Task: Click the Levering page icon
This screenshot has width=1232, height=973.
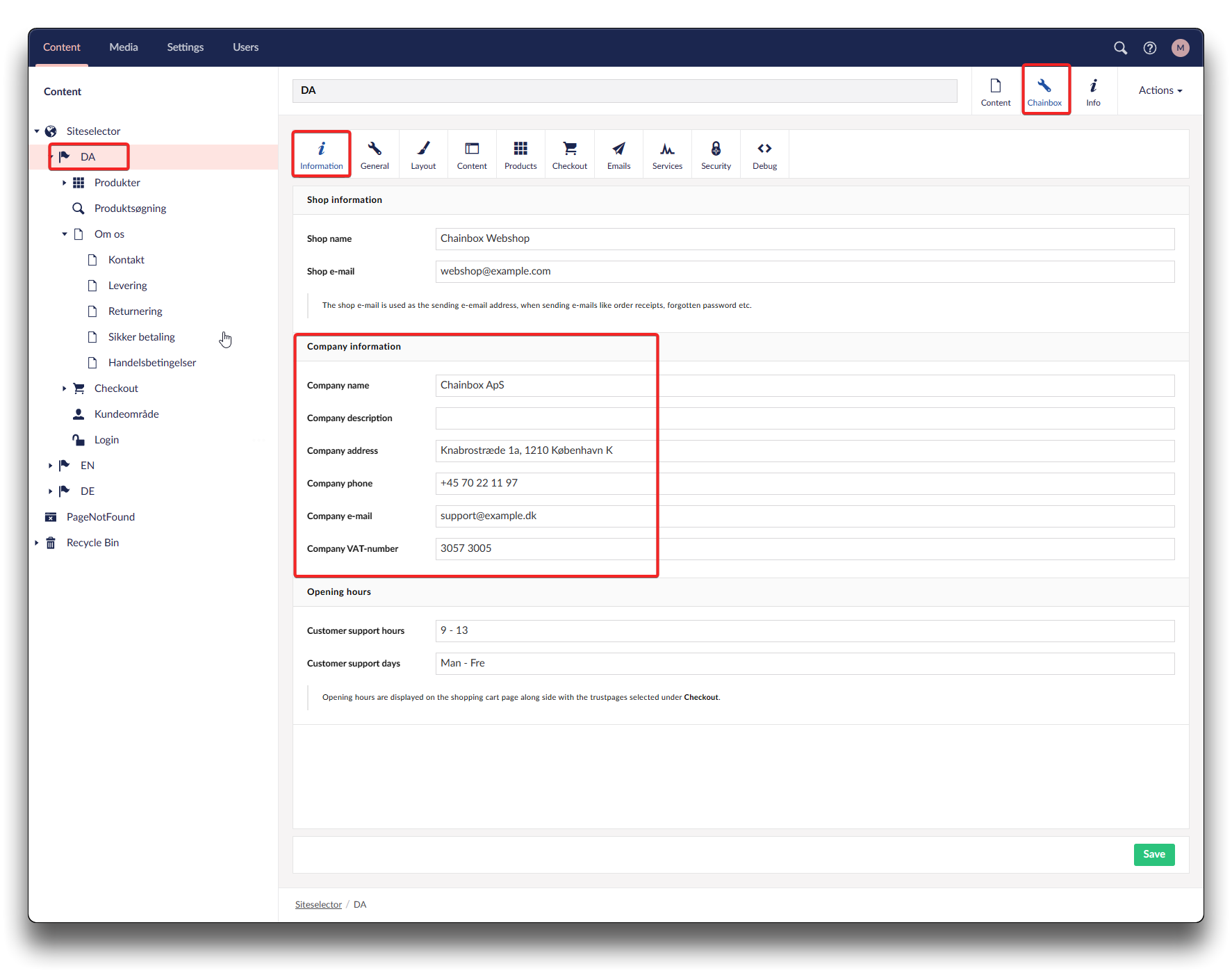Action: pyautogui.click(x=92, y=286)
